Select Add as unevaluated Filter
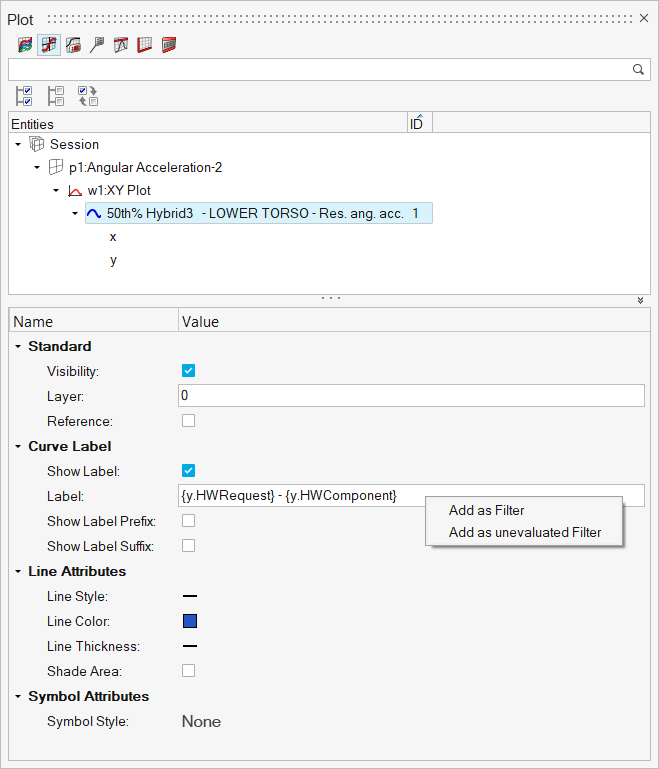 tap(525, 532)
